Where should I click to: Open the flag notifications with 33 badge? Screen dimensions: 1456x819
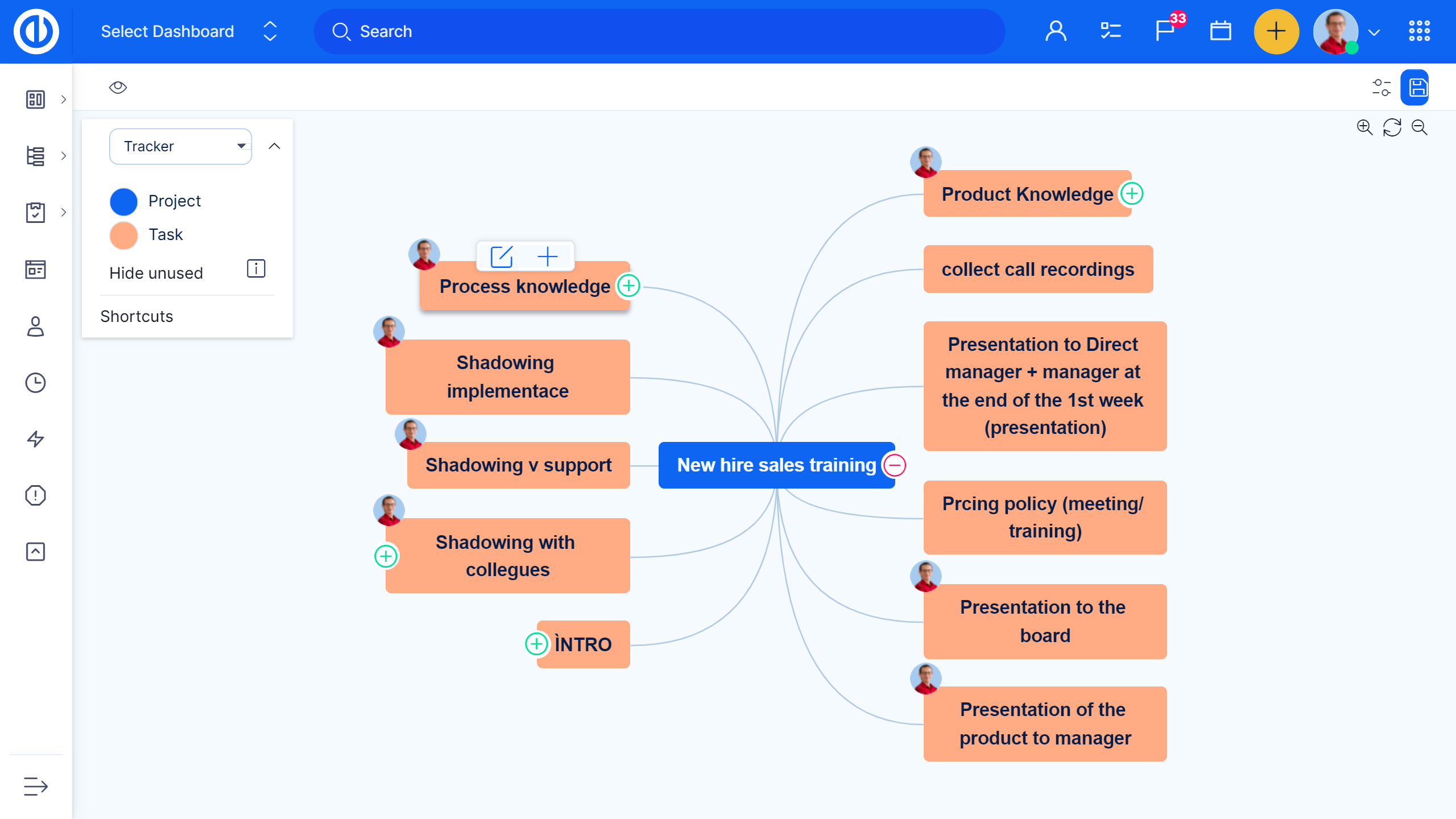click(x=1165, y=31)
